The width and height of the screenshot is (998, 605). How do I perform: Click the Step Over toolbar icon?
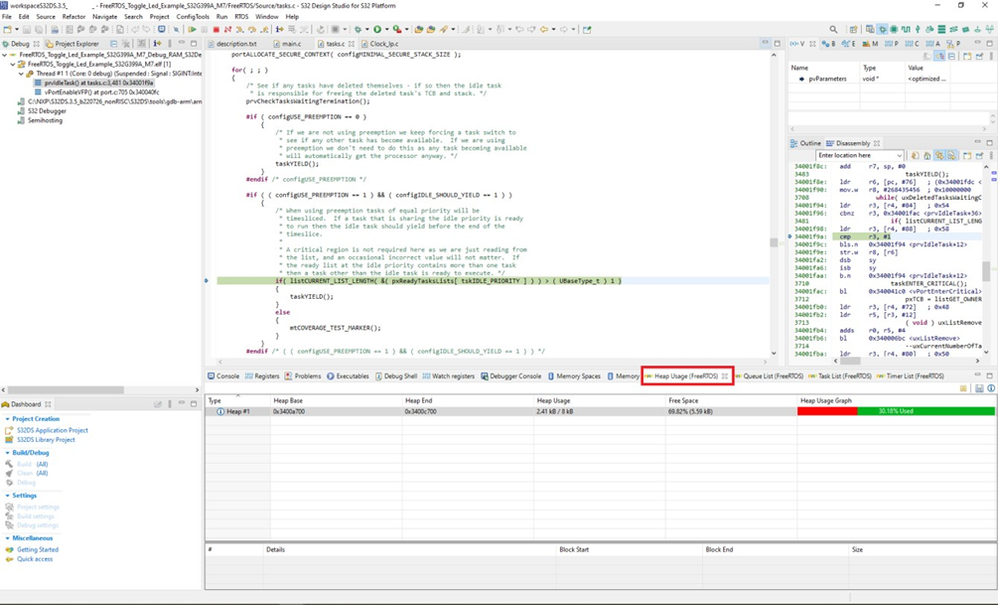251,29
